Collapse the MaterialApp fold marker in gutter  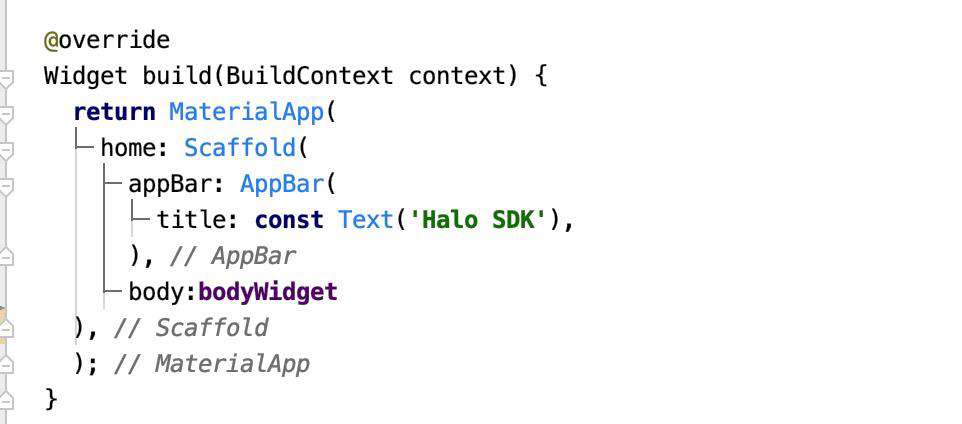6,115
